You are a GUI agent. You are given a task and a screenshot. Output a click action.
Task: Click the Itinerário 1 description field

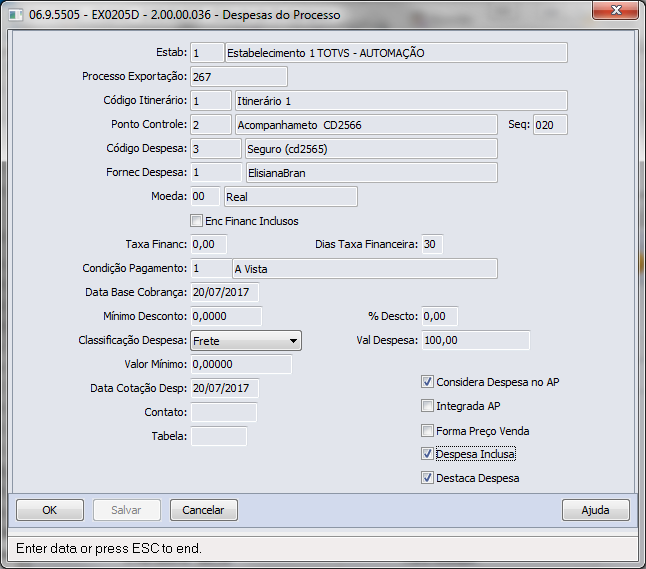tap(401, 101)
